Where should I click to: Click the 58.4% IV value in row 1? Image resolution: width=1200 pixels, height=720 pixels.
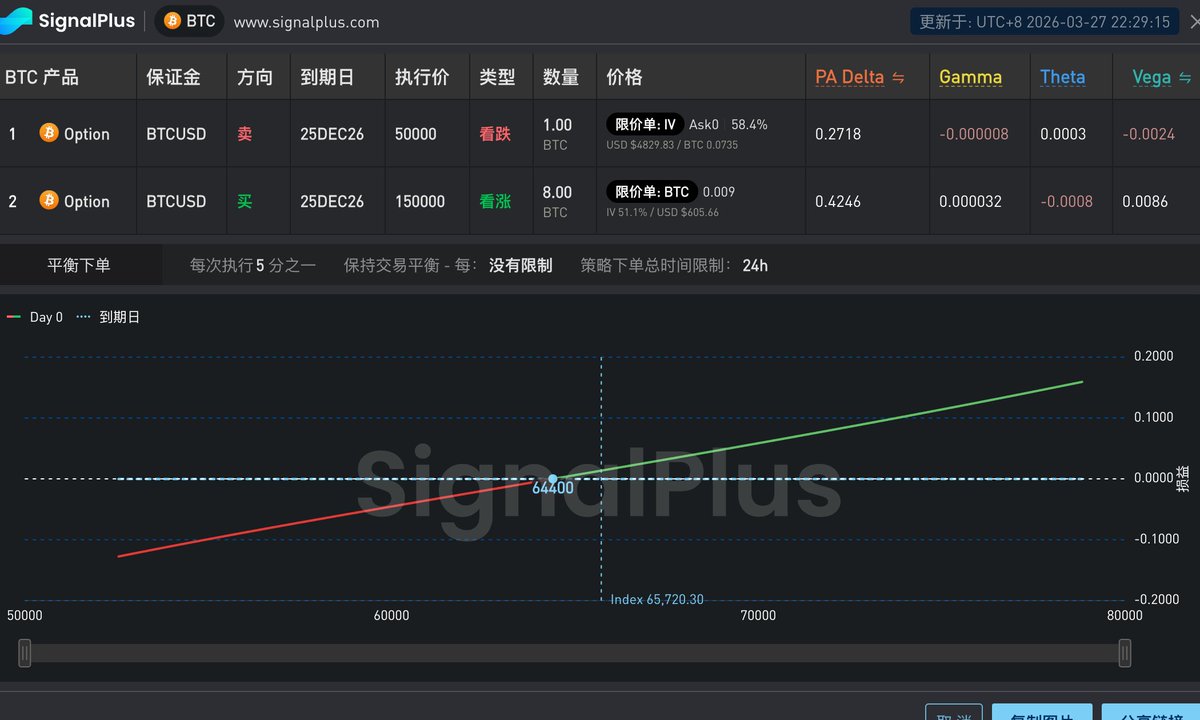[749, 125]
